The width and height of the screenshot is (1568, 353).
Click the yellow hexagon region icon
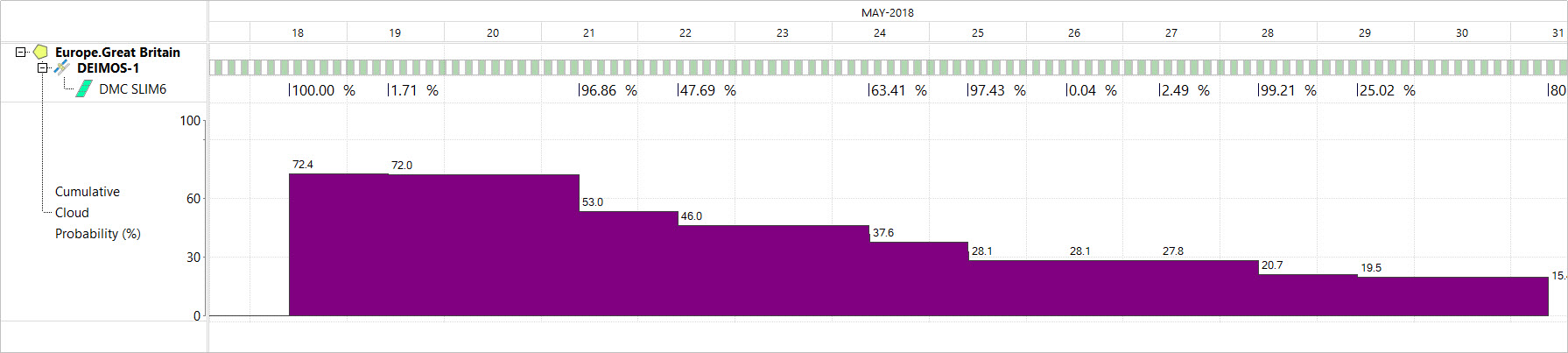tap(40, 53)
